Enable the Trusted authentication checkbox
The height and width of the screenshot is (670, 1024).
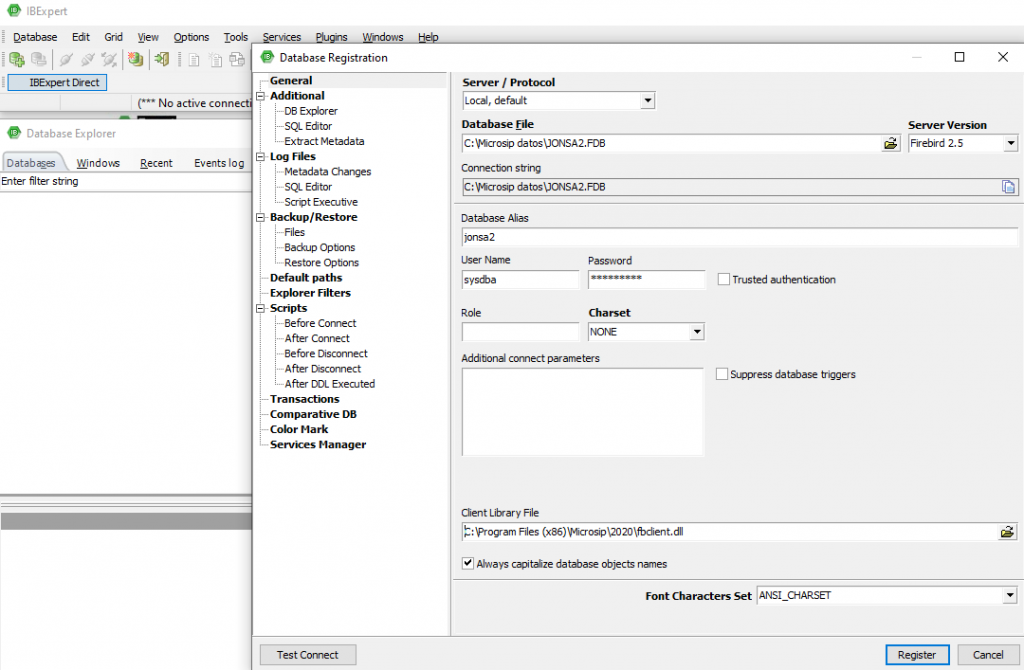coord(723,280)
